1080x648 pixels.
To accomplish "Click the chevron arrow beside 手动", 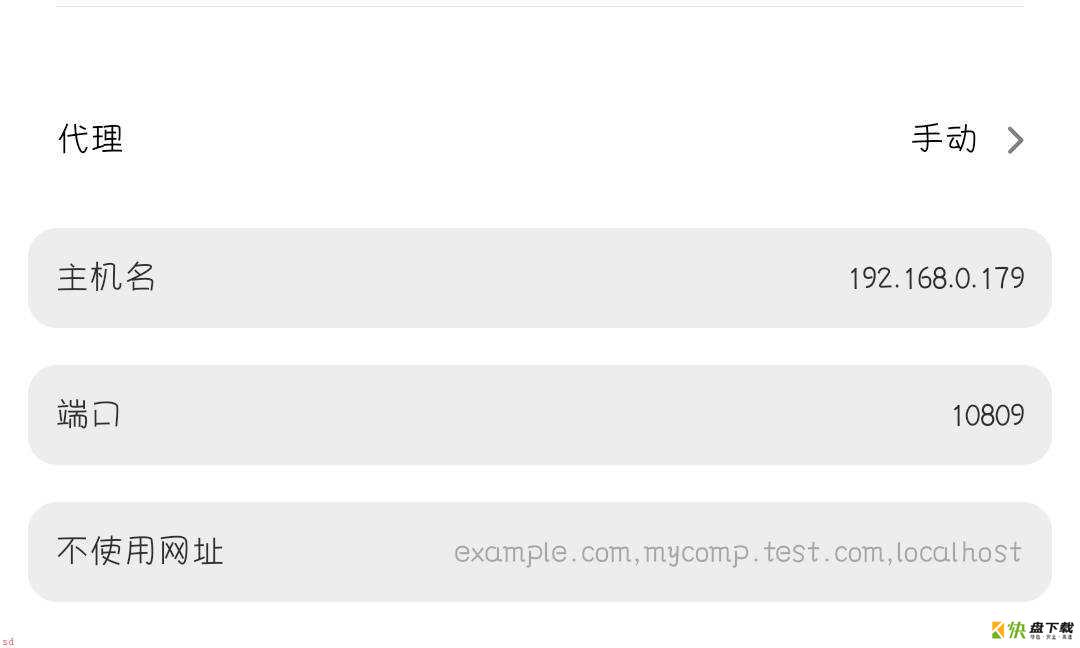I will click(1015, 140).
